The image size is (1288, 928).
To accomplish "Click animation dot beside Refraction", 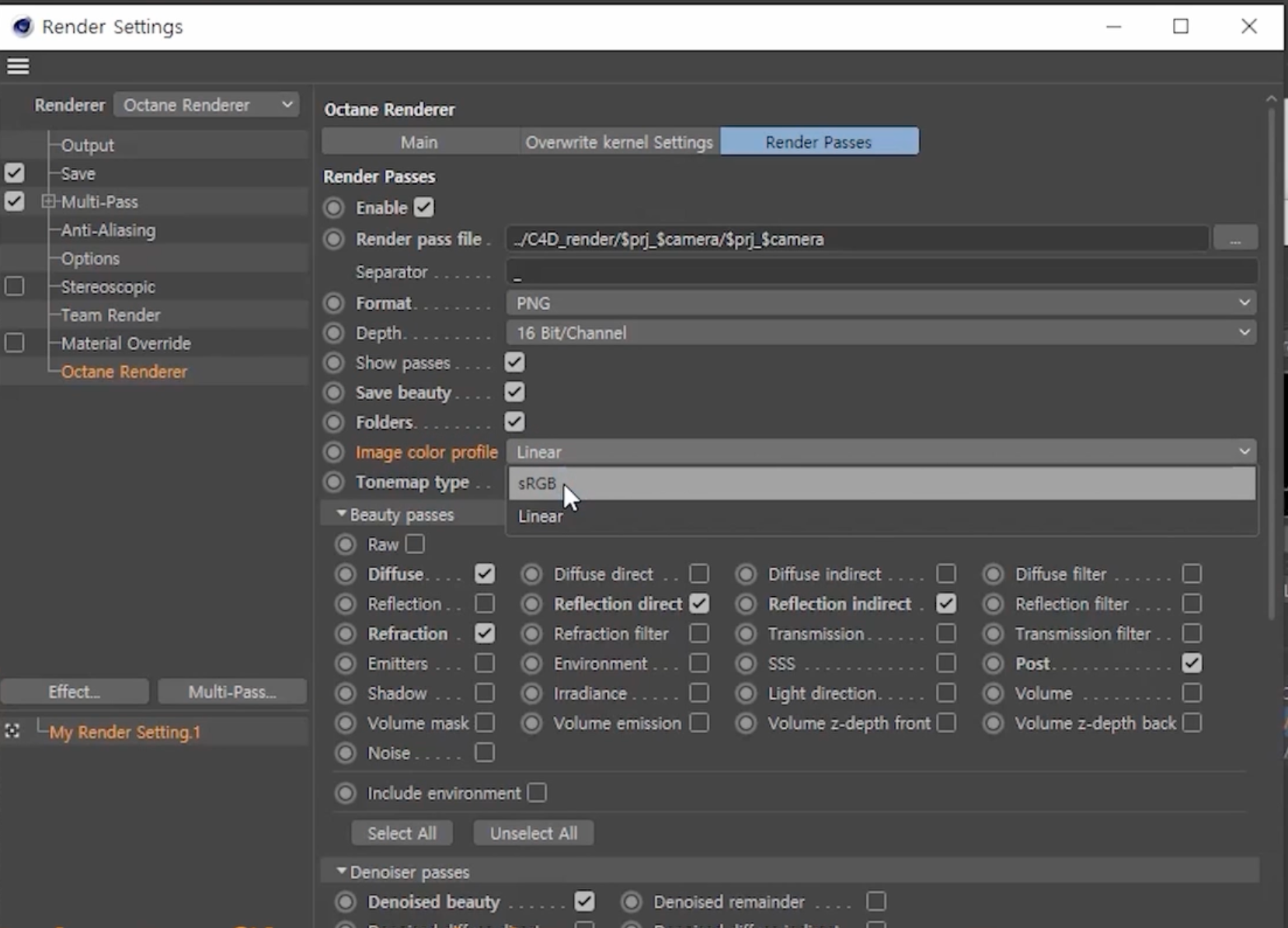I will (346, 633).
